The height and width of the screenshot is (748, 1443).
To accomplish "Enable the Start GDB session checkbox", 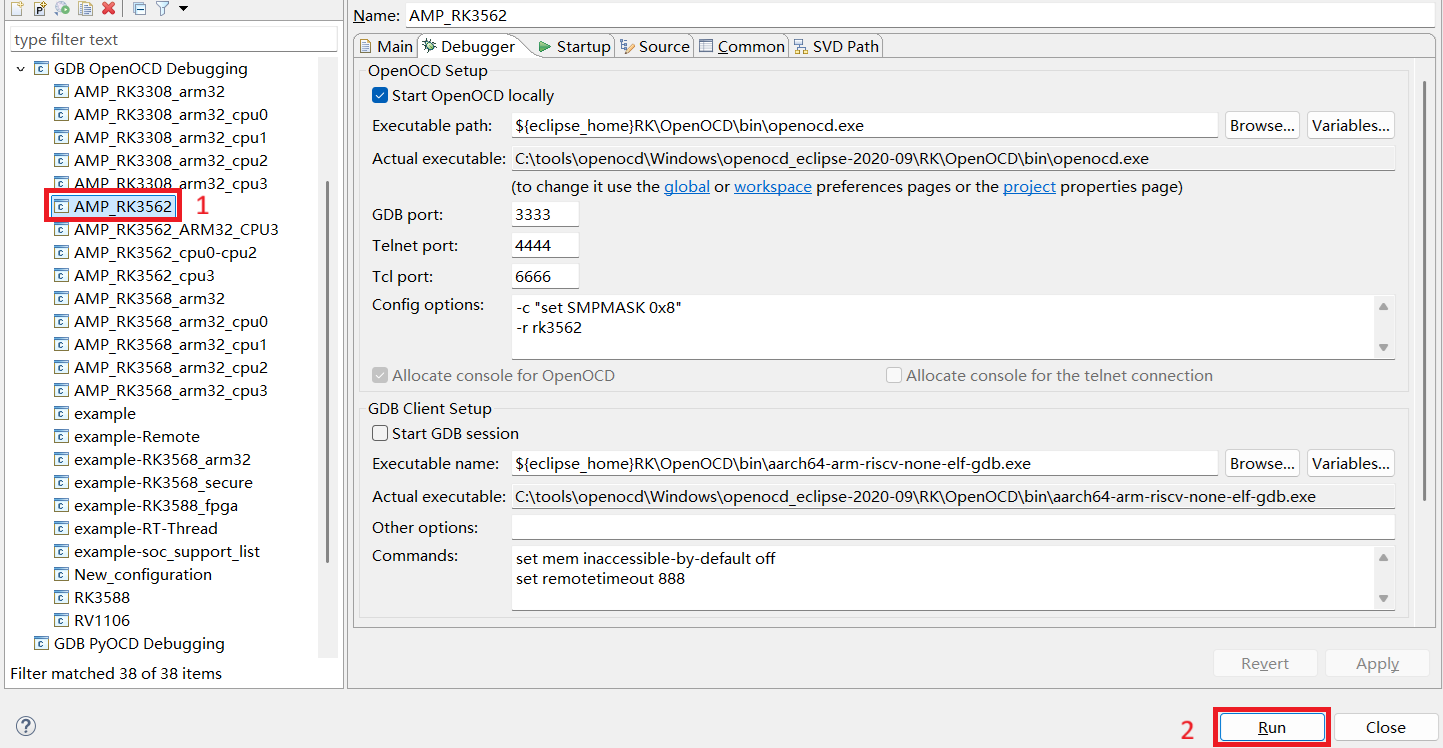I will pos(380,434).
